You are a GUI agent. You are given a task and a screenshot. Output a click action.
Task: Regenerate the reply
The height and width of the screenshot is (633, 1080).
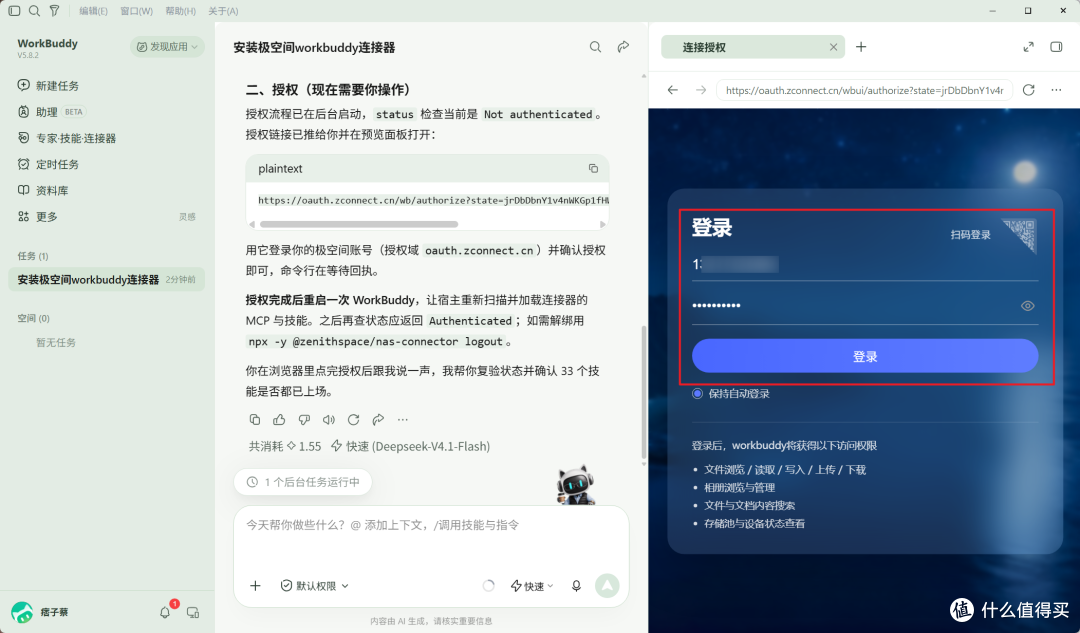(353, 419)
